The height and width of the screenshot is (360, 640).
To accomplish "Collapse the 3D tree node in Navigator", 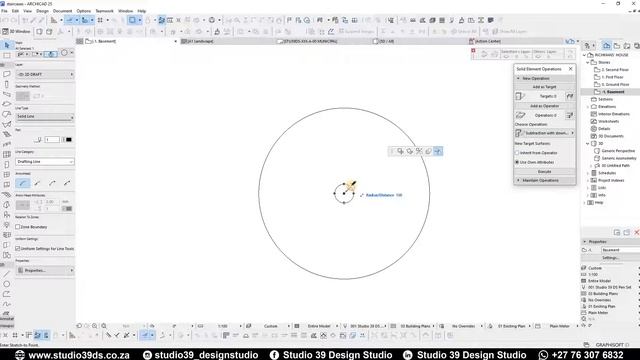I will (x=588, y=144).
